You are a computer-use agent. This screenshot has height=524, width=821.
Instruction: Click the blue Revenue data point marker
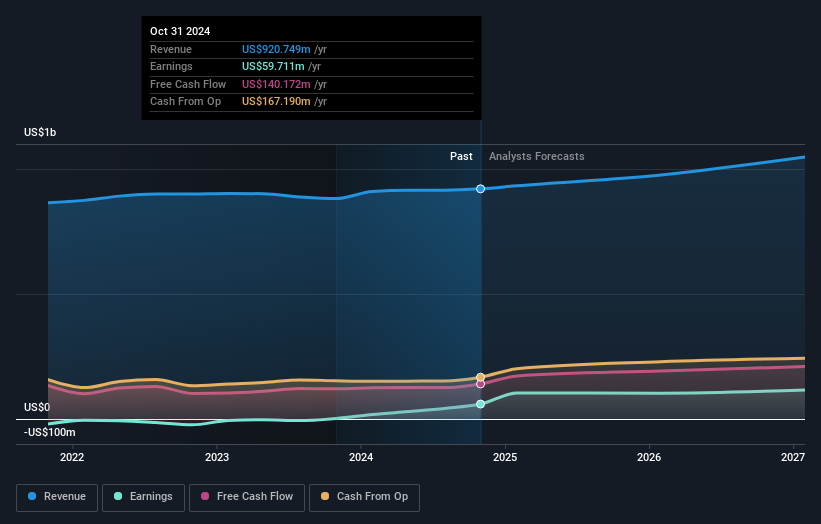pyautogui.click(x=480, y=188)
